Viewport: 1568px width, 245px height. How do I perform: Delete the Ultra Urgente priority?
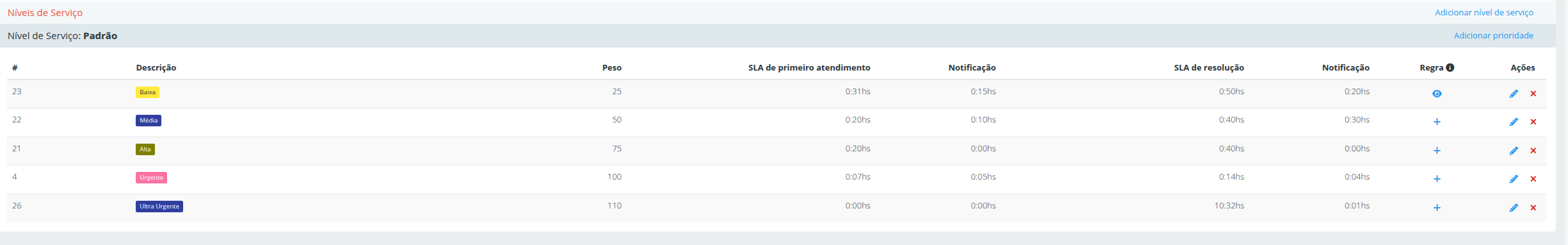(1533, 208)
